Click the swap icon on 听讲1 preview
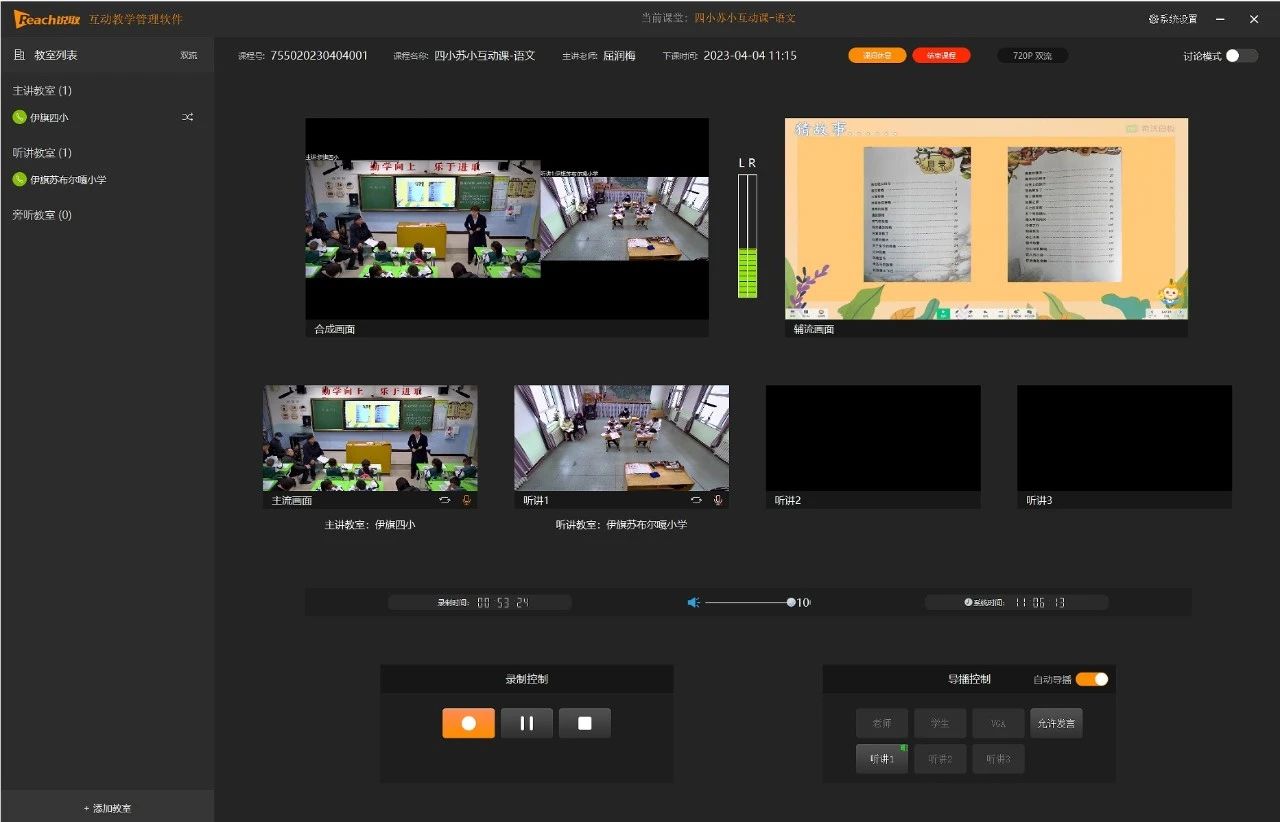The width and height of the screenshot is (1280, 822). 696,500
